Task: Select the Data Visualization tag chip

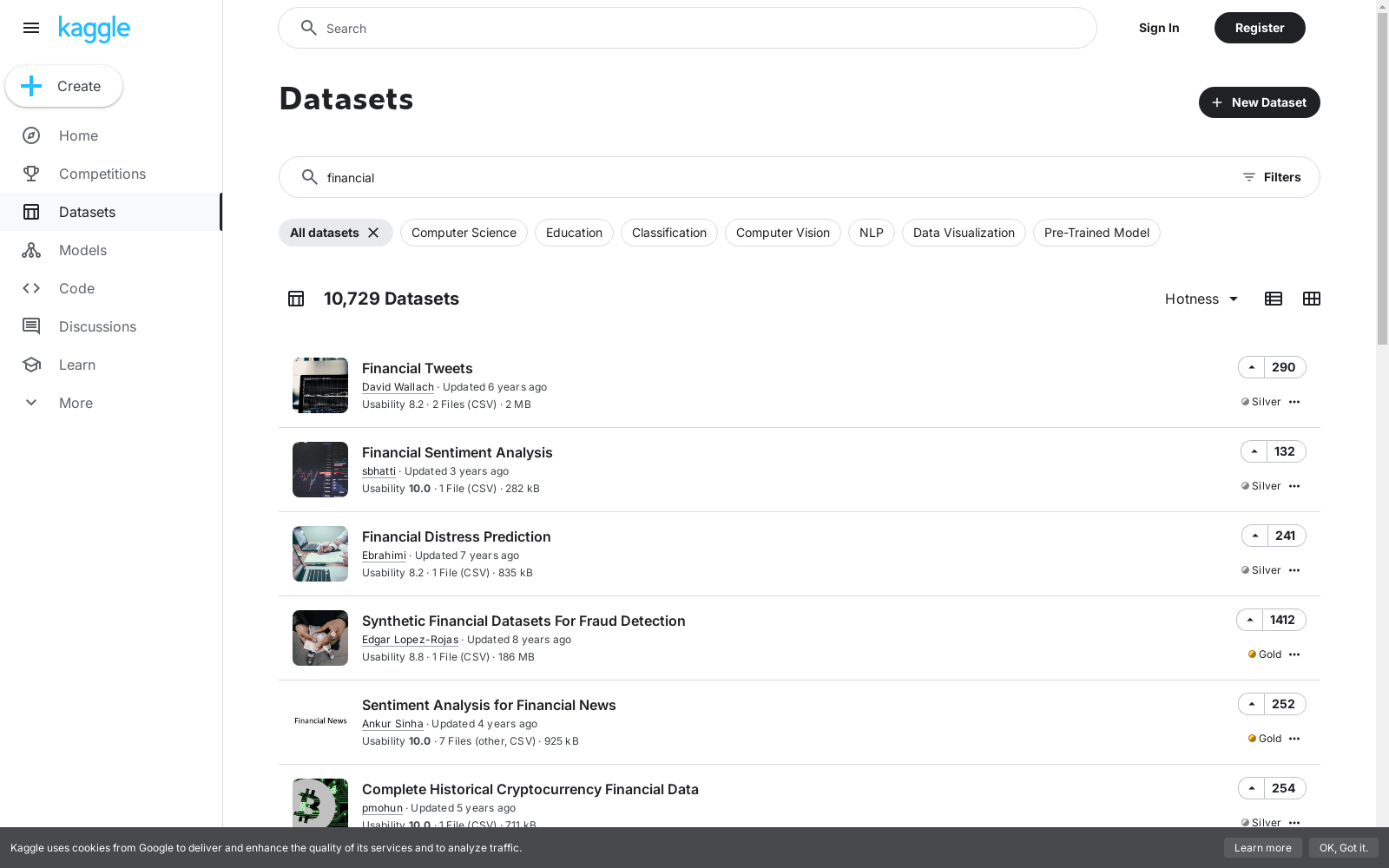Action: (964, 233)
